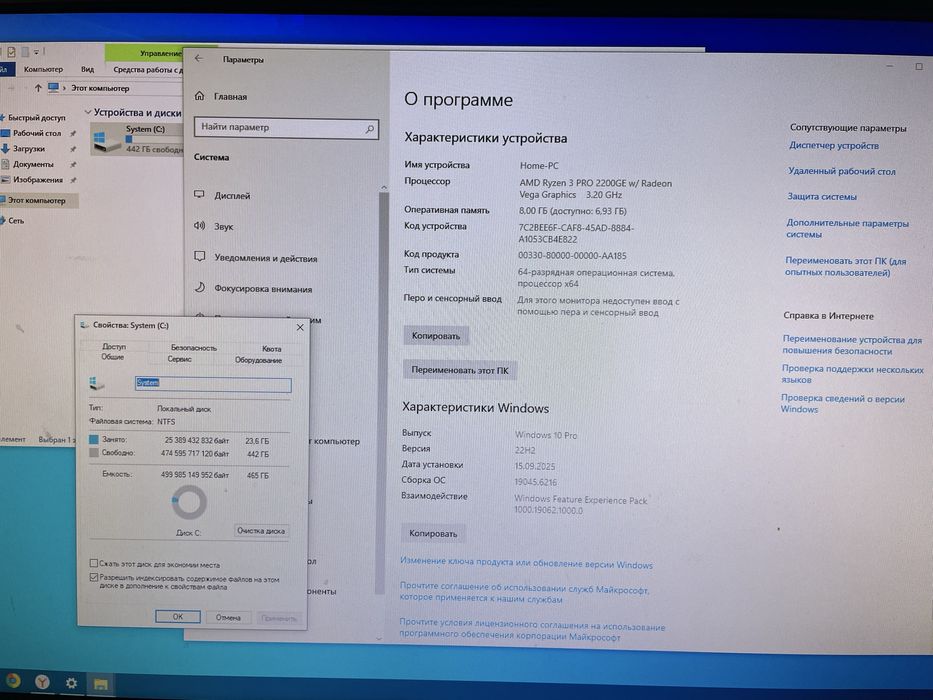This screenshot has width=933, height=700.
Task: Click the up arrow in Explorer address bar
Action: pos(38,88)
